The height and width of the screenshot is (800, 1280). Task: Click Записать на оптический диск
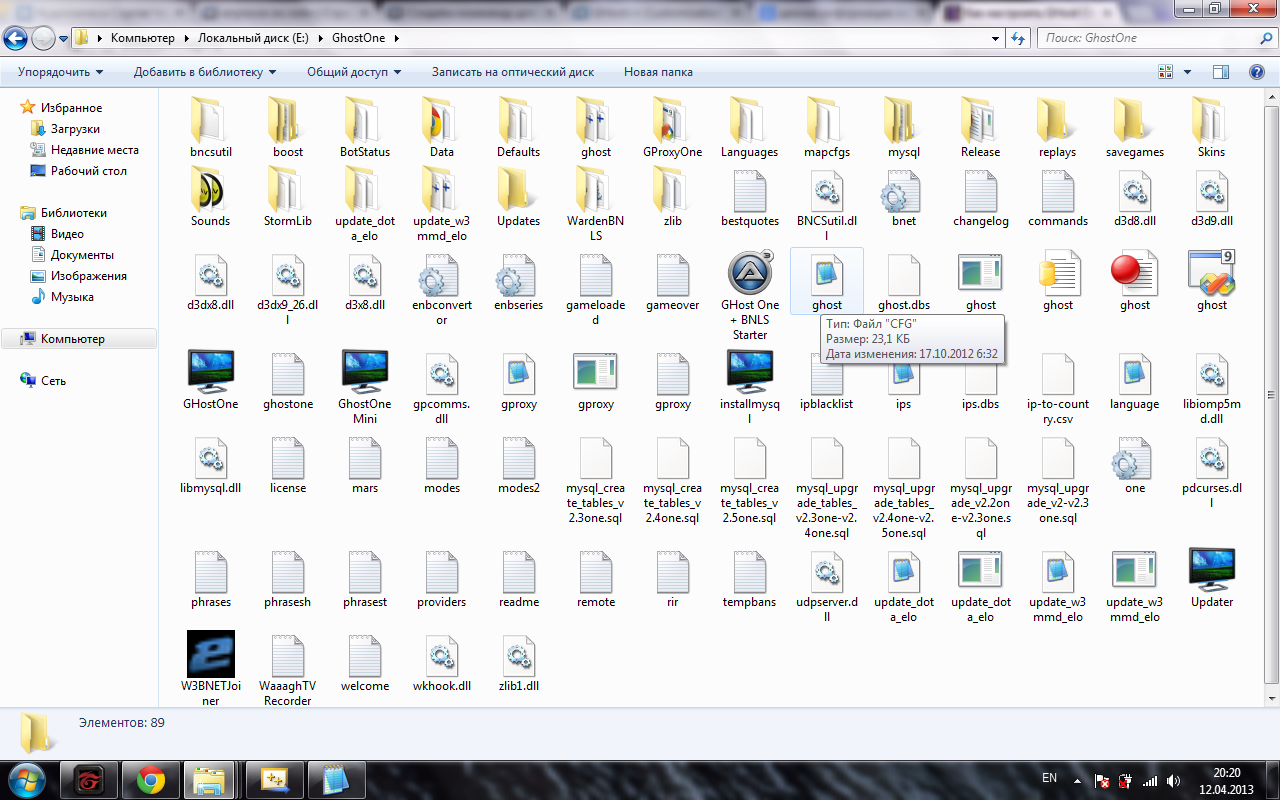[x=513, y=72]
